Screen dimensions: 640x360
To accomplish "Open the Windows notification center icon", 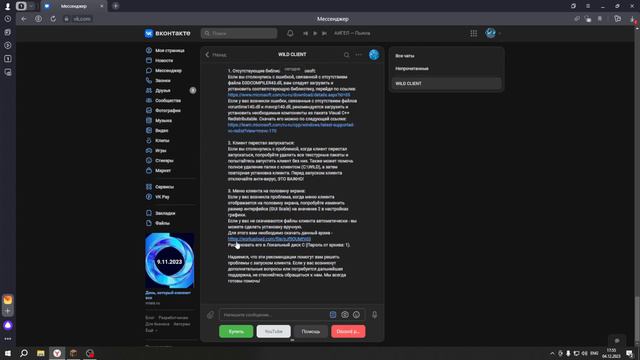I will 630,353.
